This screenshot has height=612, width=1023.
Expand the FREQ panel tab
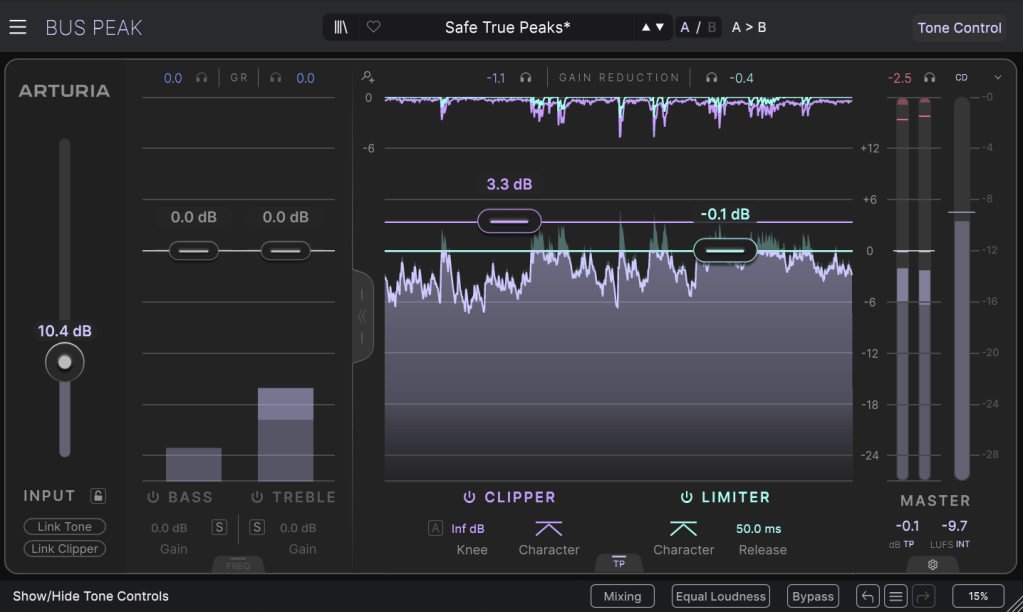(237, 565)
